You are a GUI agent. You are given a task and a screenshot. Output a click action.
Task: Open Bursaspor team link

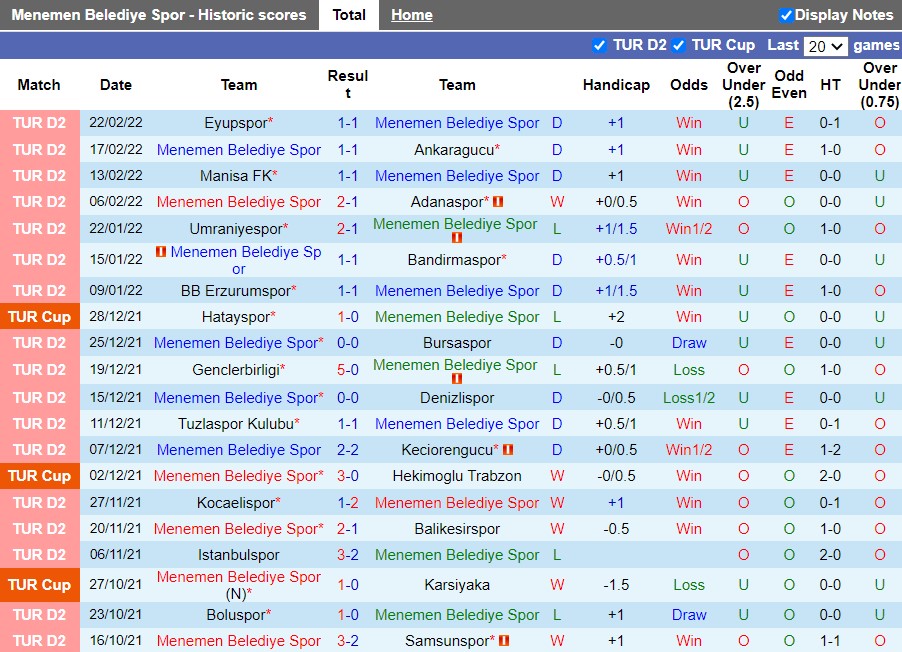point(457,343)
